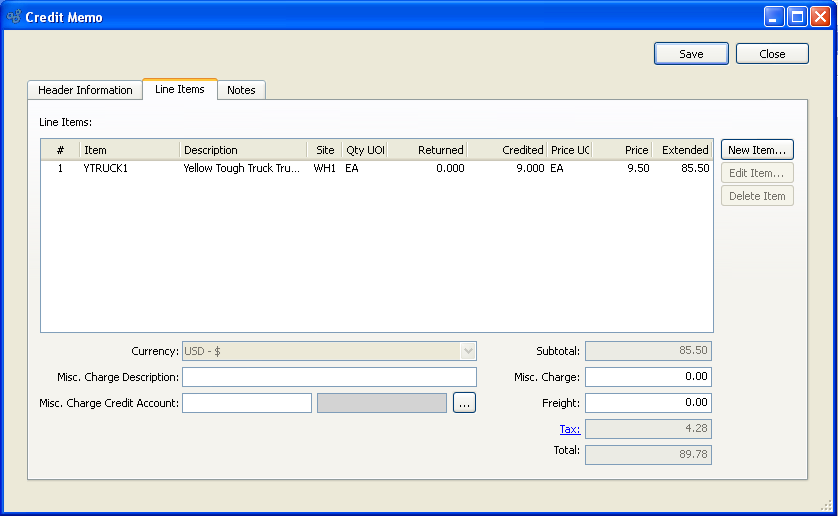Click into the Freight amount field
838x516 pixels.
(648, 403)
